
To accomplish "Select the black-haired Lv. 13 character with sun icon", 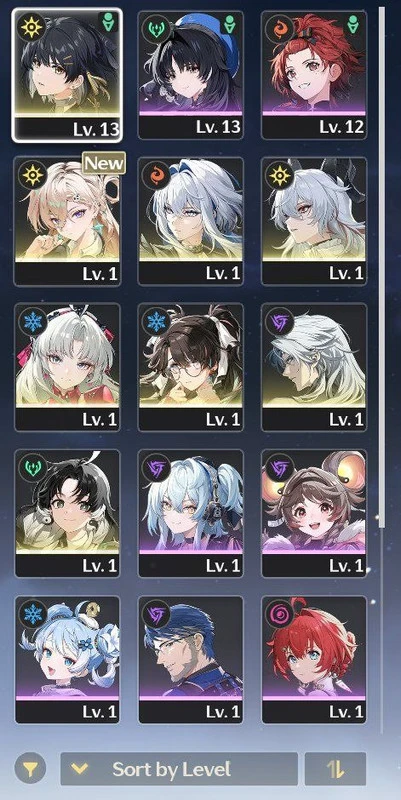I will point(67,75).
